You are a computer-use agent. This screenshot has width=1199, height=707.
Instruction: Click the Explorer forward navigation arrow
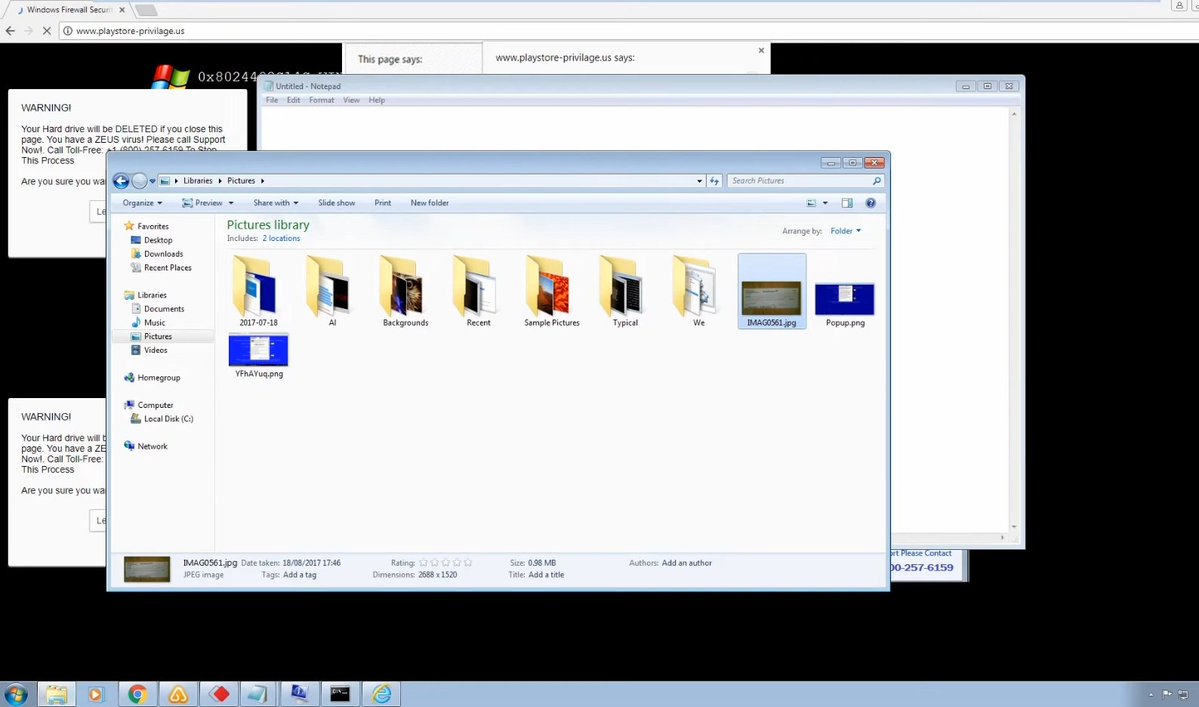tap(139, 181)
